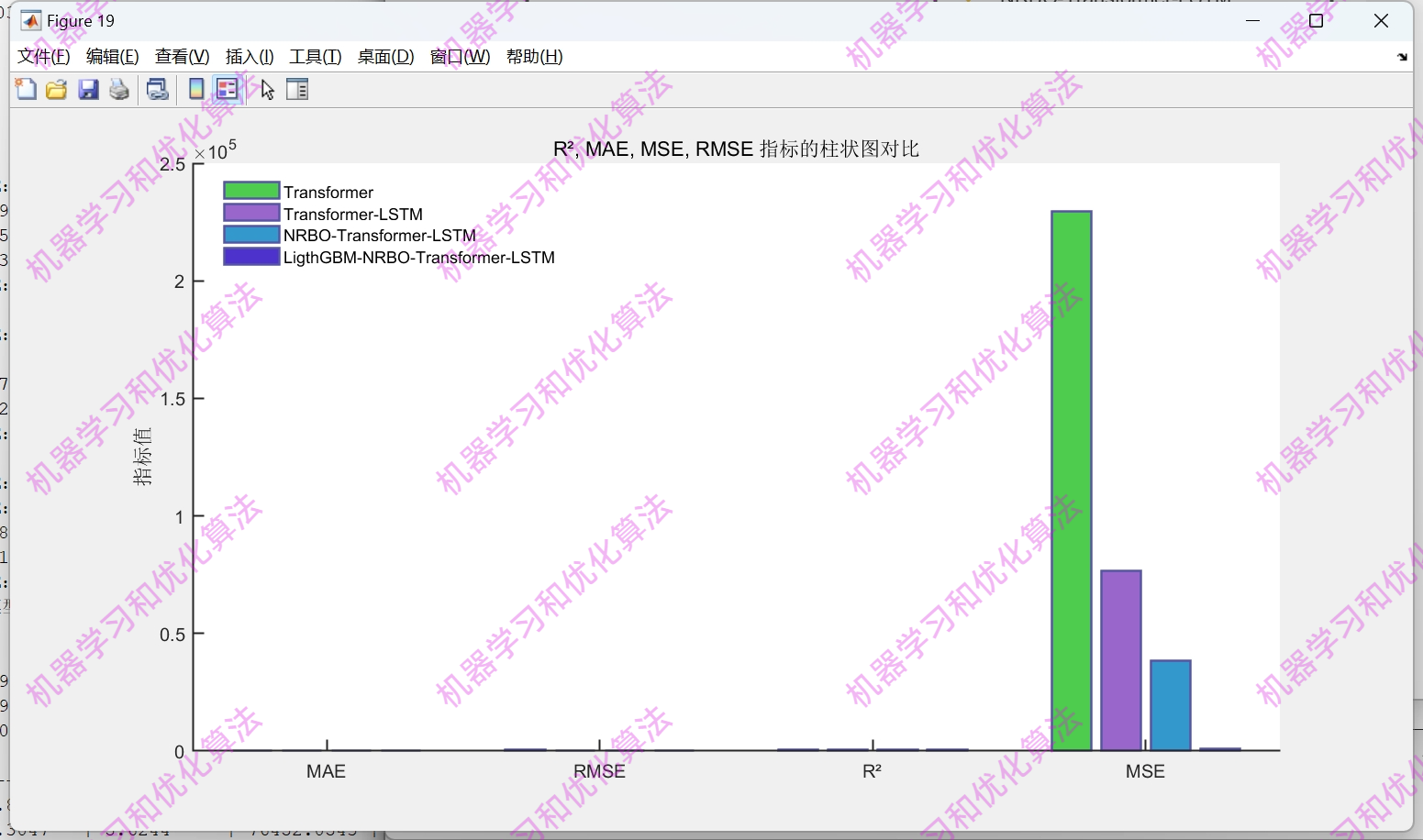Open the 窗口(W) menu
Image resolution: width=1423 pixels, height=840 pixels.
(460, 56)
